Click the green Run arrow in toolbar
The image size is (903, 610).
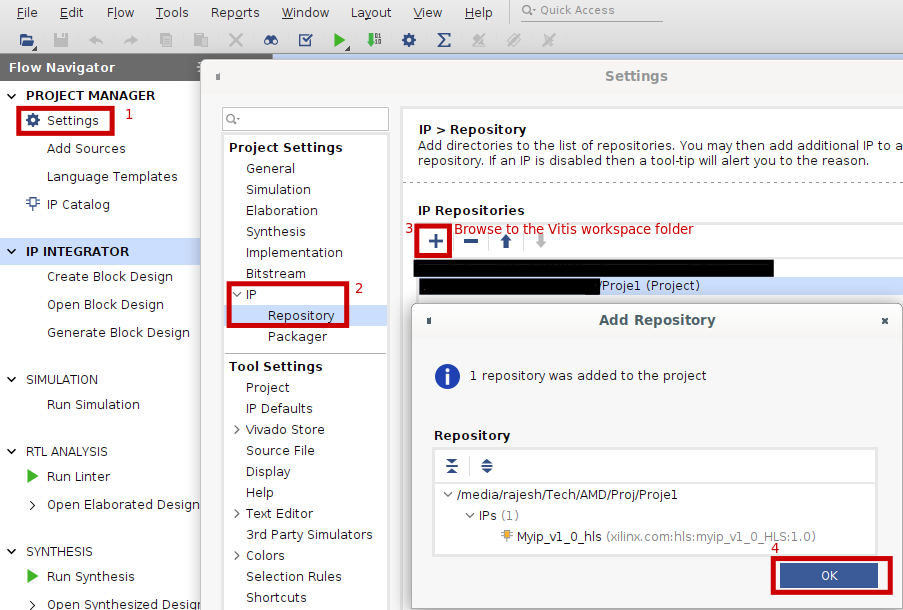coord(340,40)
